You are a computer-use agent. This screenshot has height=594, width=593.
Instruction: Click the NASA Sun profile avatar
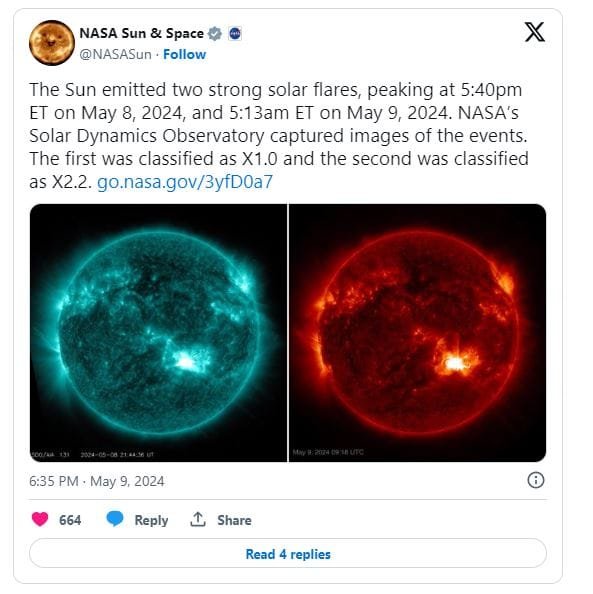[x=52, y=43]
